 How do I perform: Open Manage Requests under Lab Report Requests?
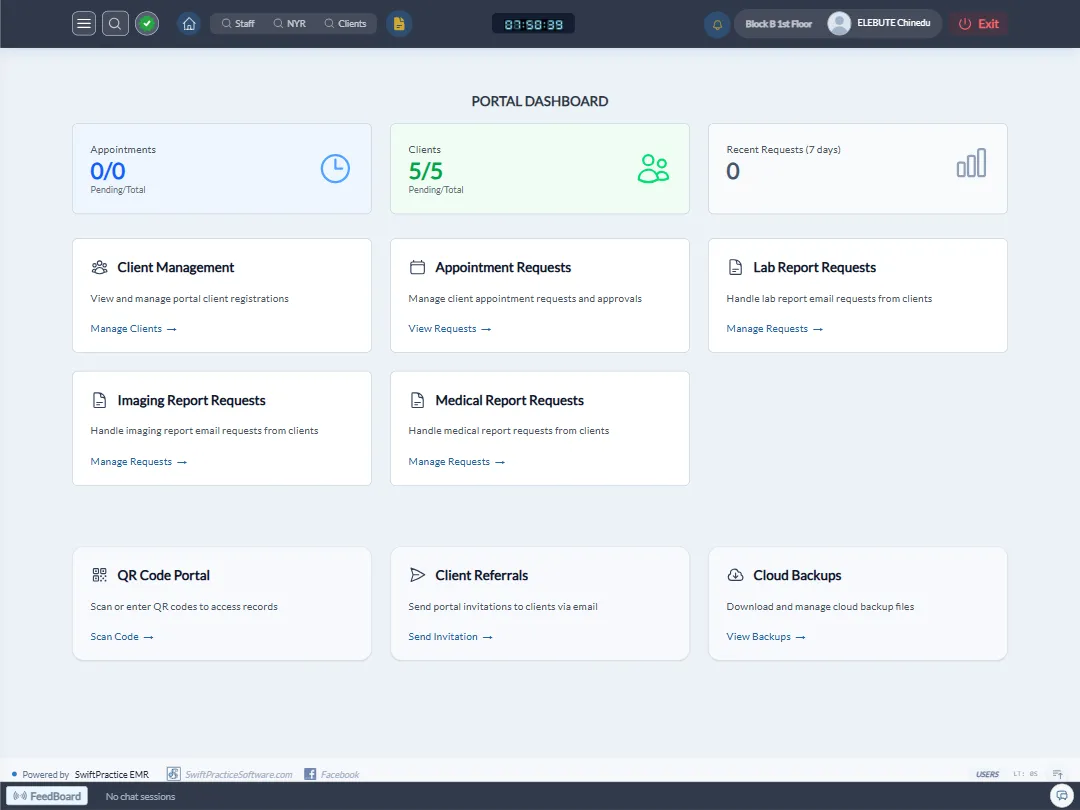coord(775,329)
